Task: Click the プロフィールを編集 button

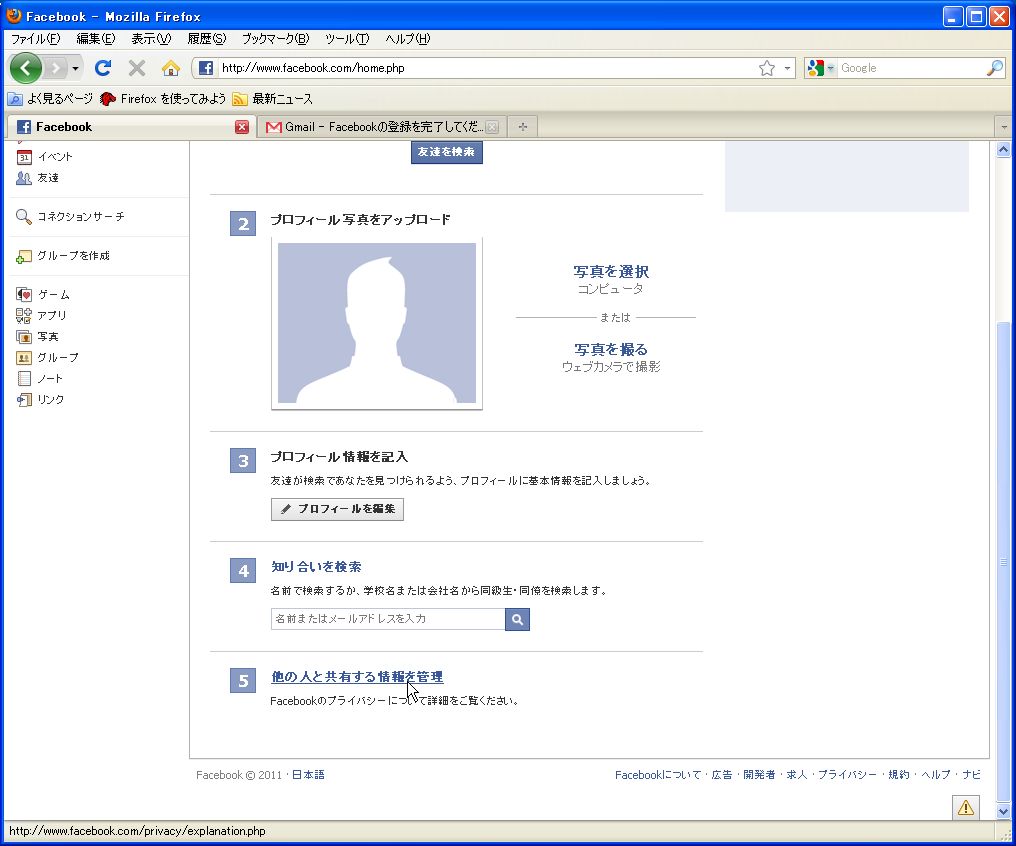Action: pyautogui.click(x=337, y=509)
